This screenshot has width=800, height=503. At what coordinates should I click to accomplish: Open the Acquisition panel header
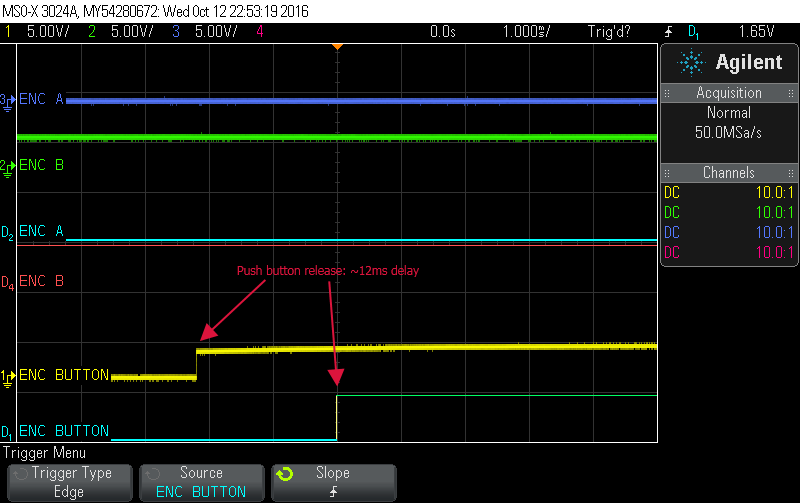[729, 93]
